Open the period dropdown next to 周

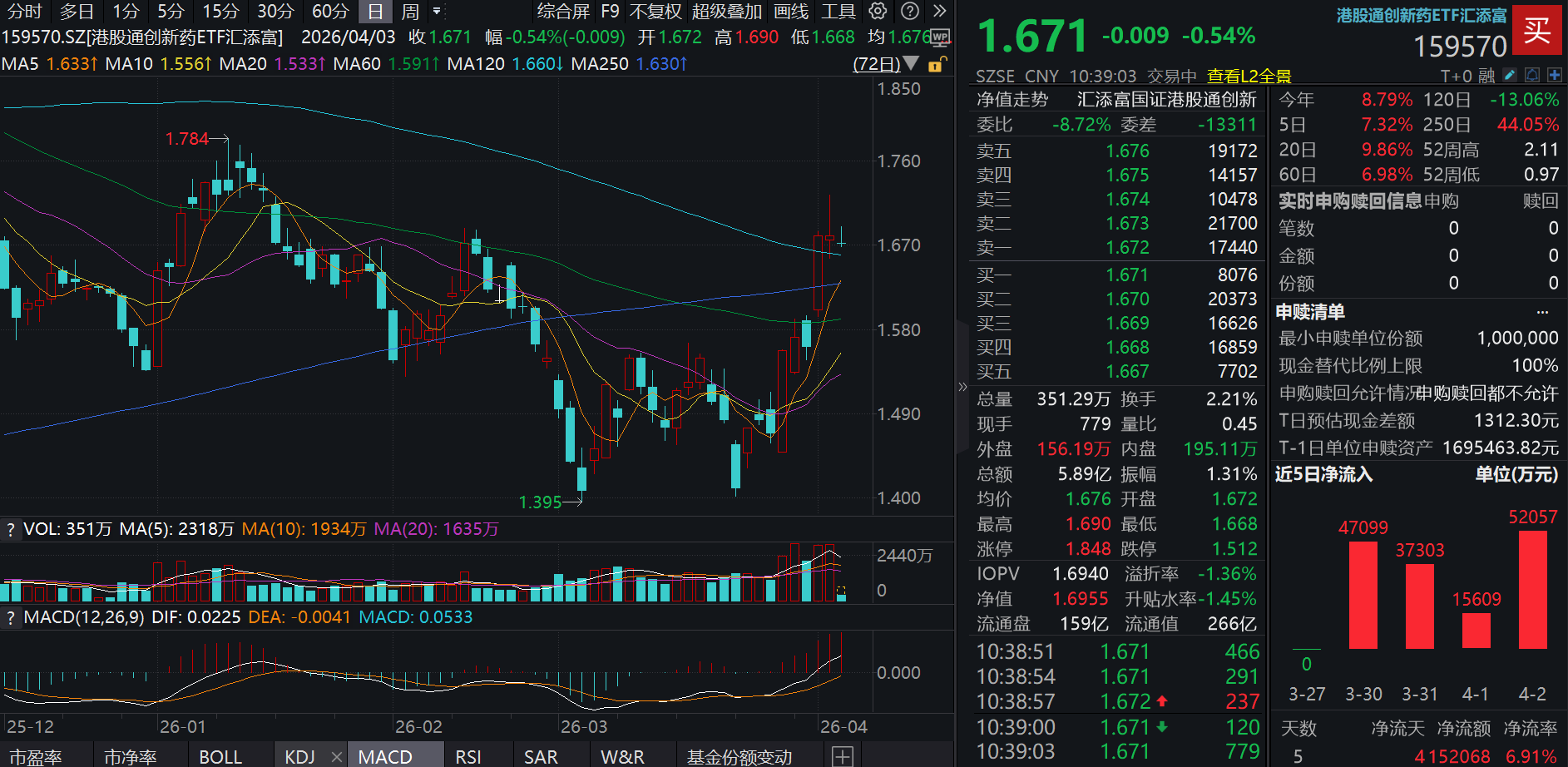(436, 12)
